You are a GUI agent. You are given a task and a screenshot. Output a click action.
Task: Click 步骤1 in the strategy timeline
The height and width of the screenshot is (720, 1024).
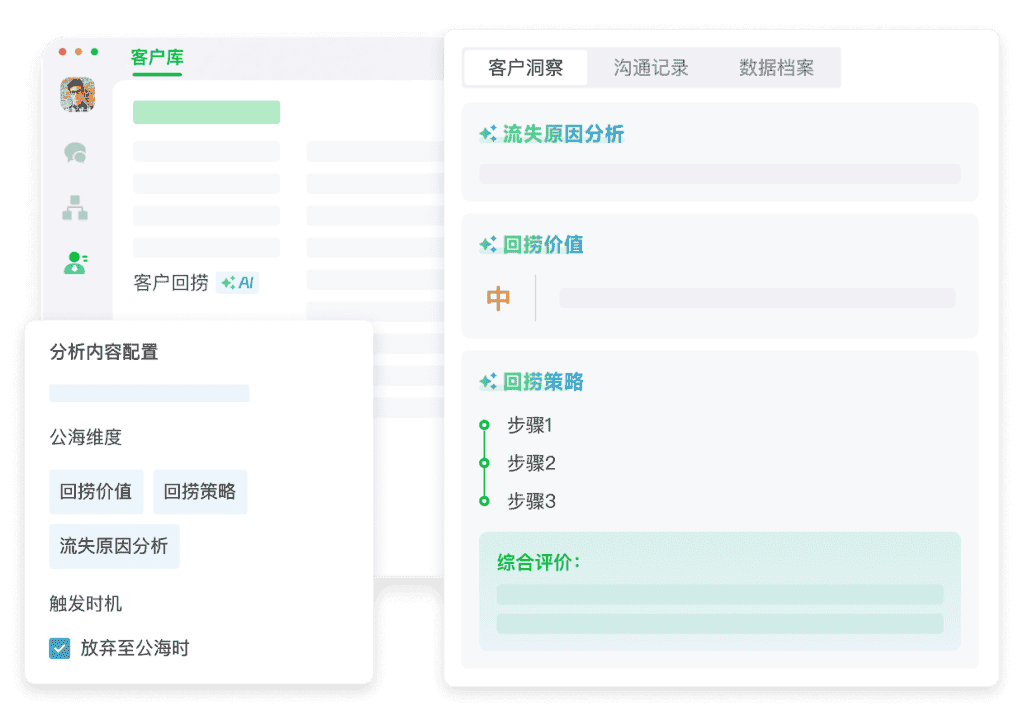click(530, 425)
